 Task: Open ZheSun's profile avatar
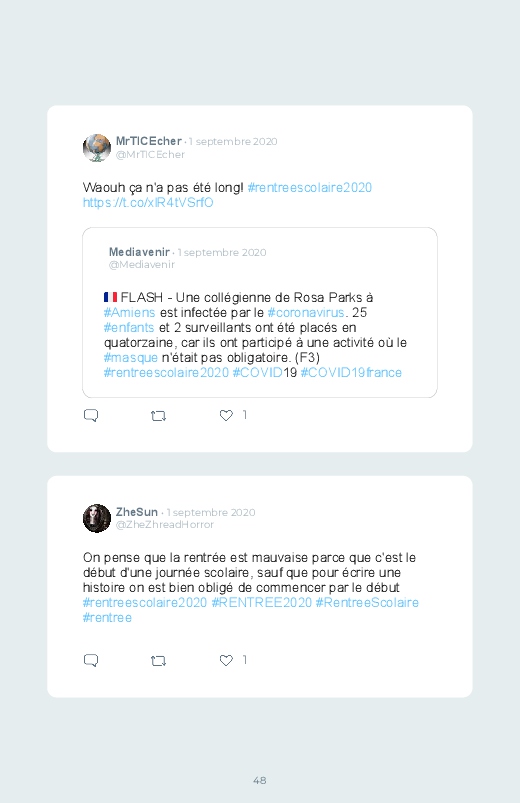97,518
